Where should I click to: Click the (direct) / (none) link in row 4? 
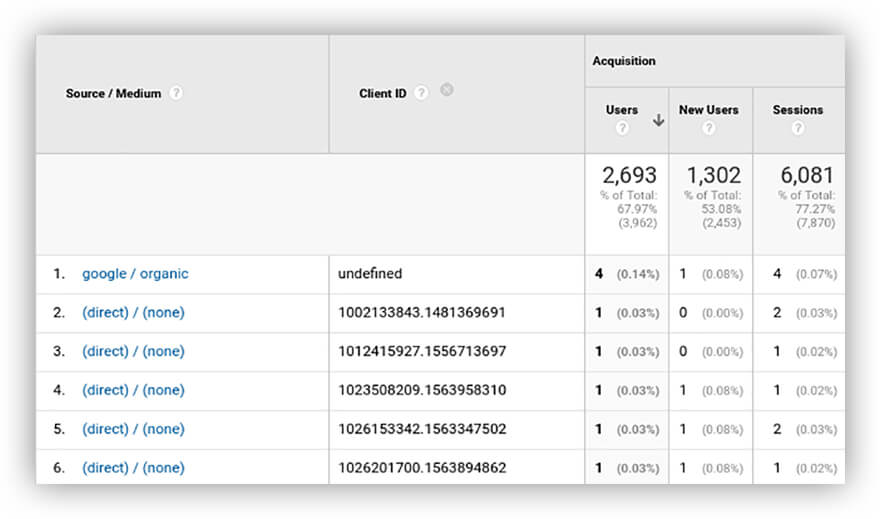133,391
